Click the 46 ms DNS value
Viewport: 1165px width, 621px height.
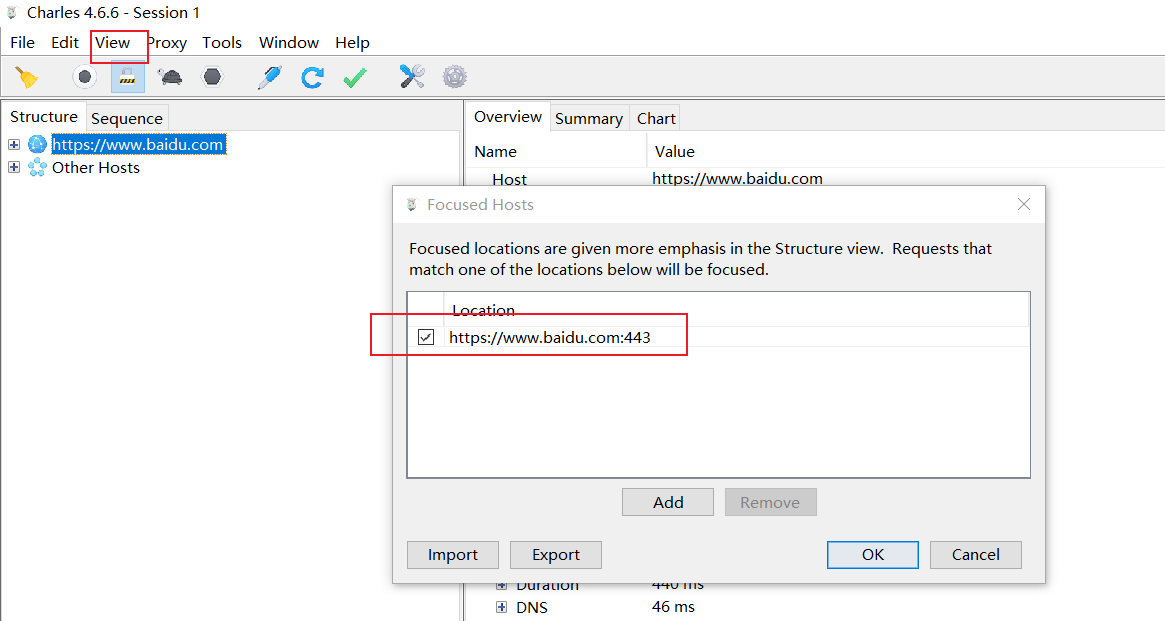point(673,607)
